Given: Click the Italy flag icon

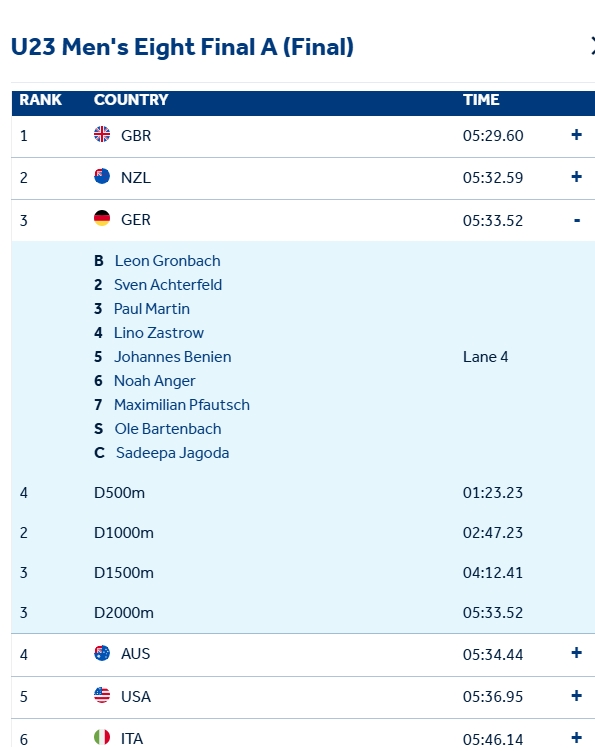Looking at the screenshot, I should (102, 738).
